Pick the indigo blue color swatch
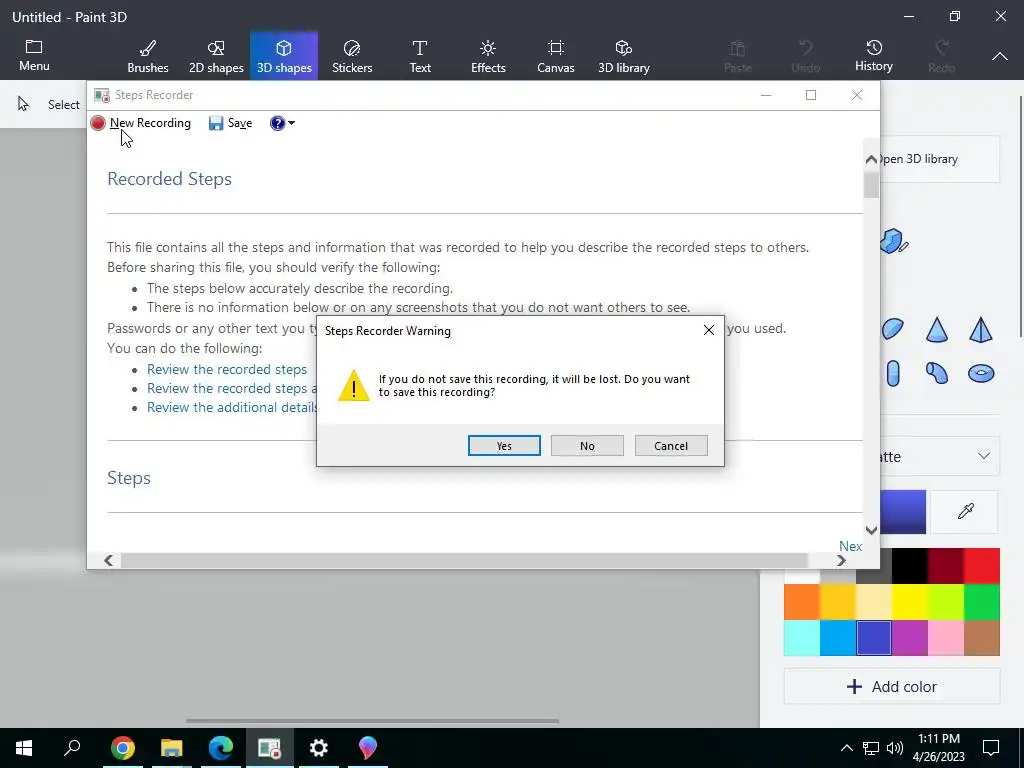The image size is (1024, 768). pyautogui.click(x=874, y=638)
